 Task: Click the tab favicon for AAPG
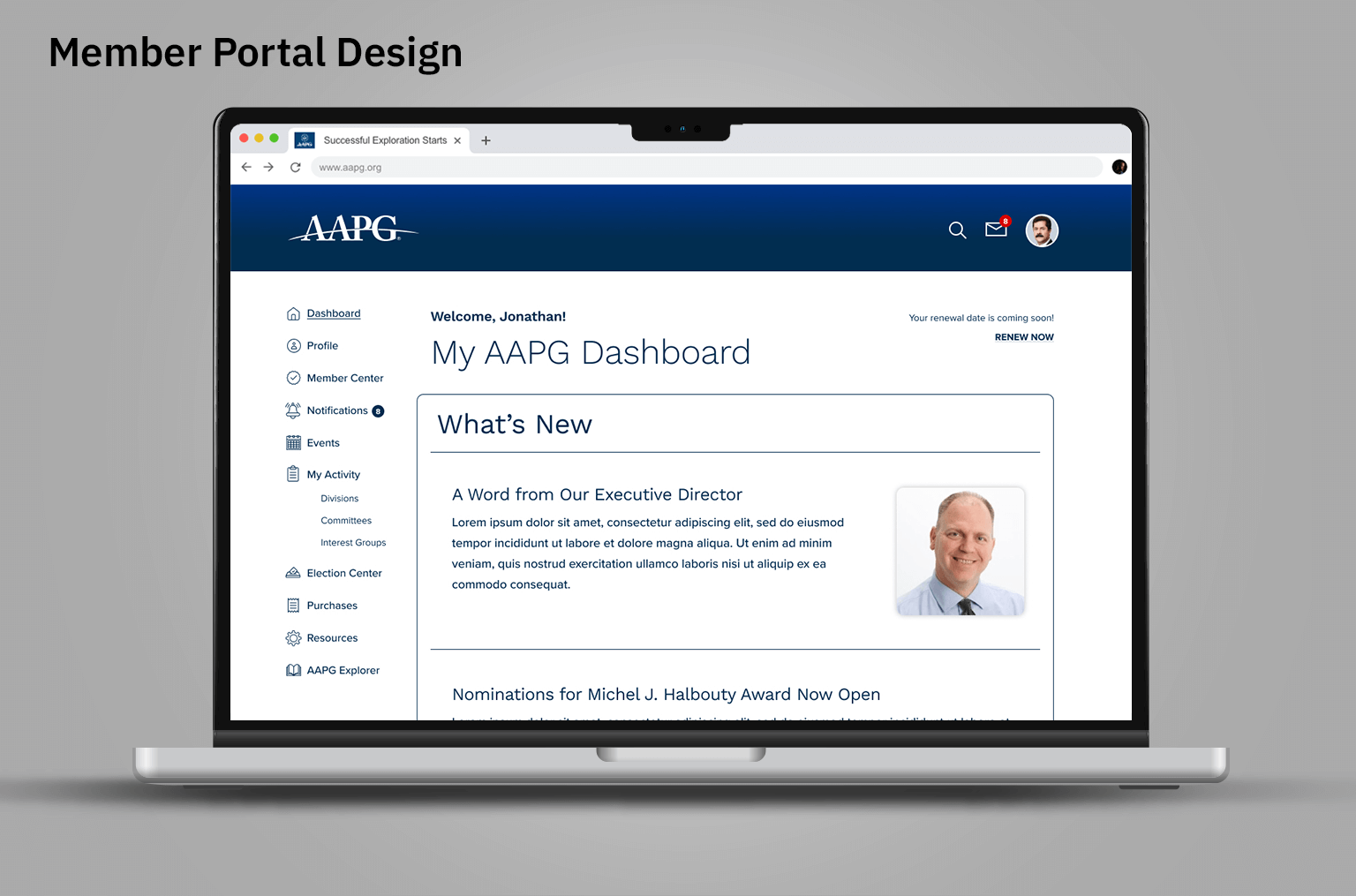pyautogui.click(x=305, y=140)
